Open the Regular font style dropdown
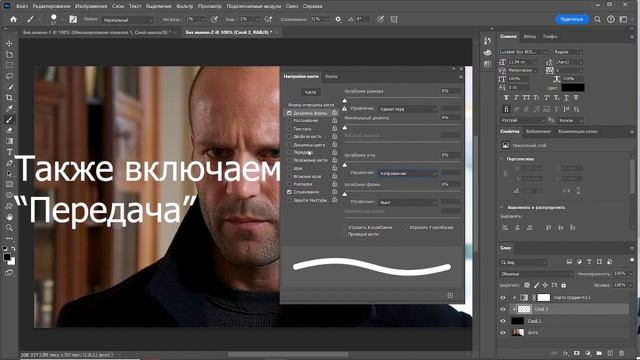Screen dimensions: 640x360 568,52
